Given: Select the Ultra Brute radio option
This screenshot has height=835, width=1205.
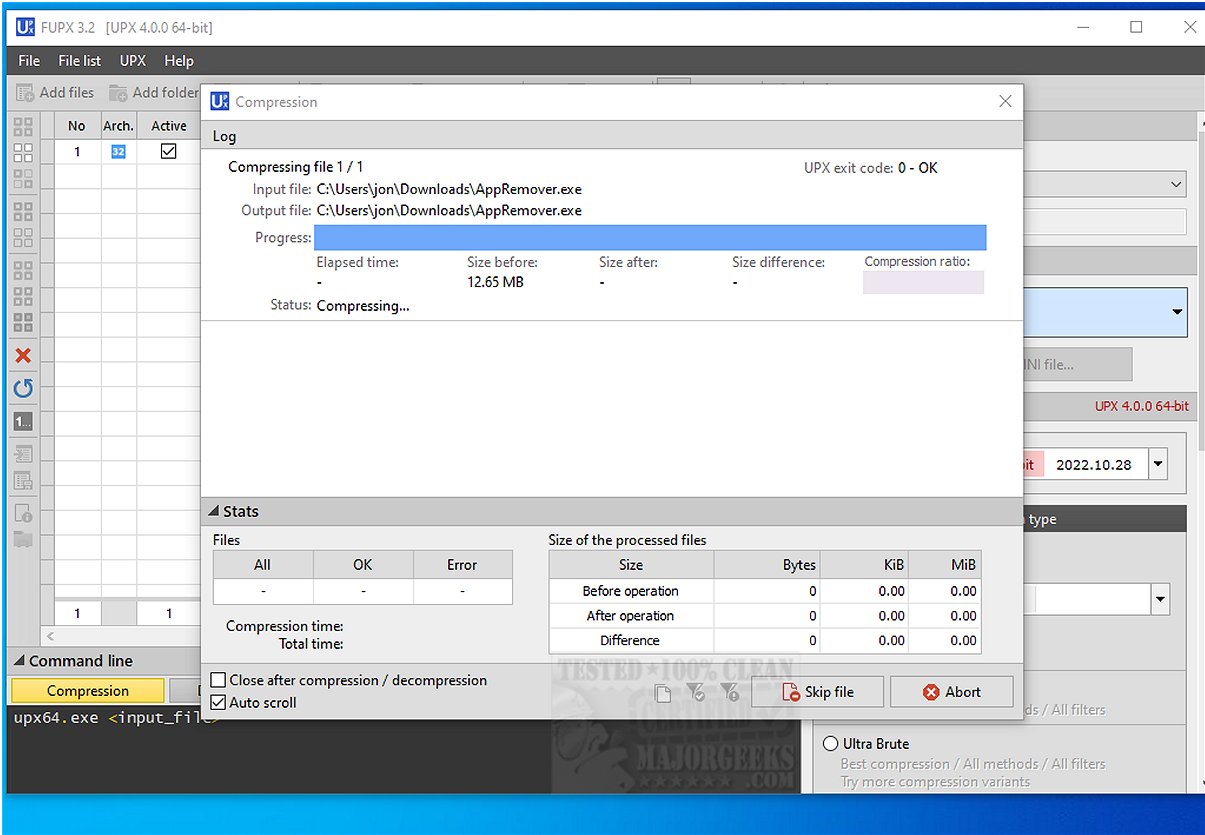Looking at the screenshot, I should point(830,744).
